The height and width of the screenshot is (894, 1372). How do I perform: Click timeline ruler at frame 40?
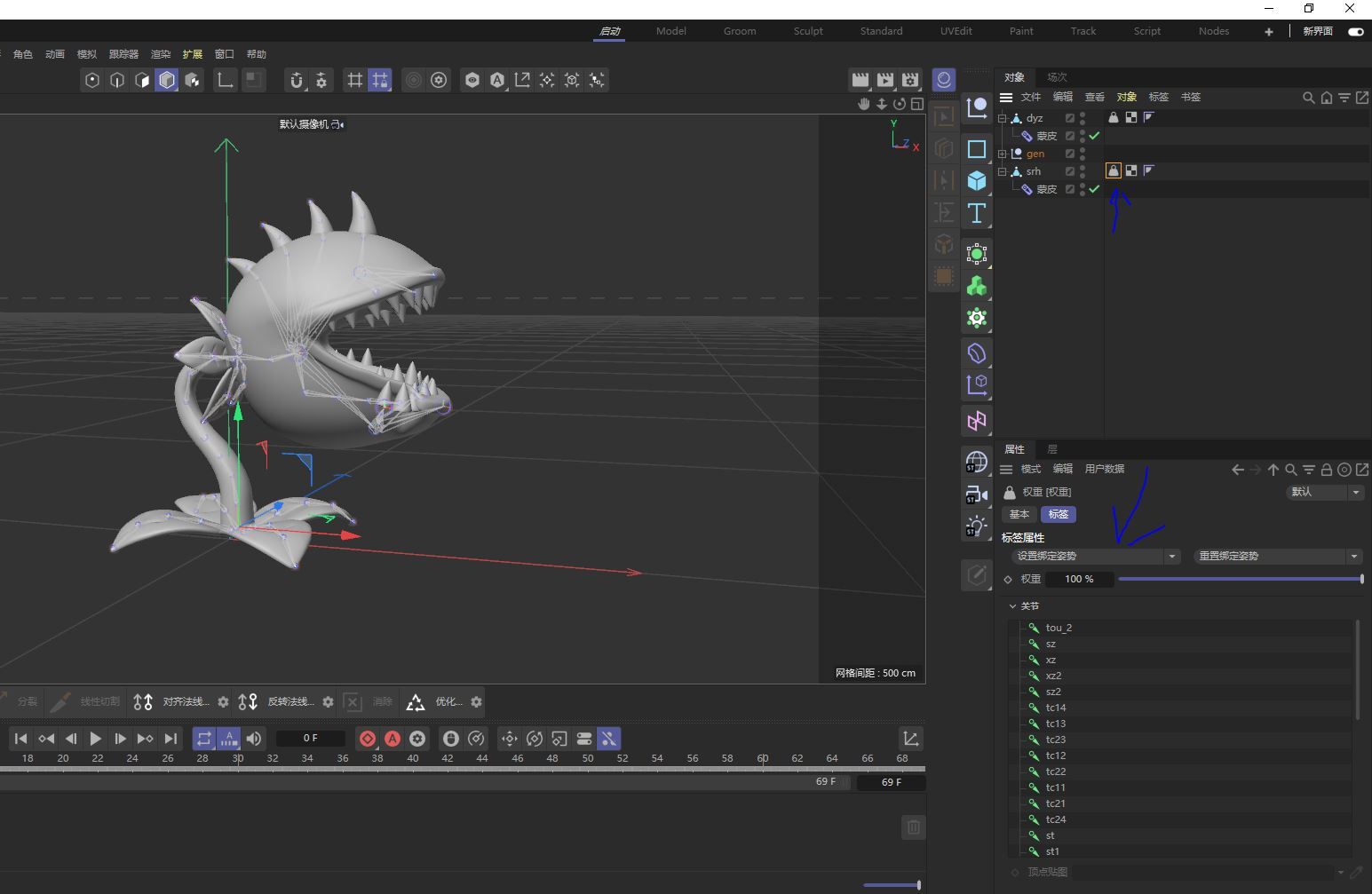pos(413,759)
